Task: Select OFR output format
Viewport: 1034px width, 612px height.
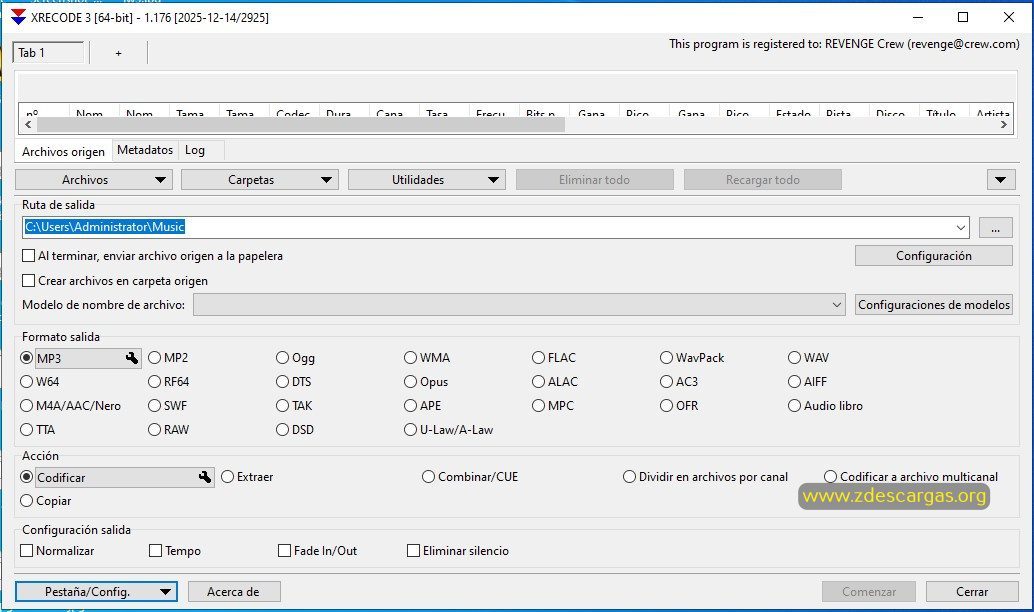Action: 666,406
